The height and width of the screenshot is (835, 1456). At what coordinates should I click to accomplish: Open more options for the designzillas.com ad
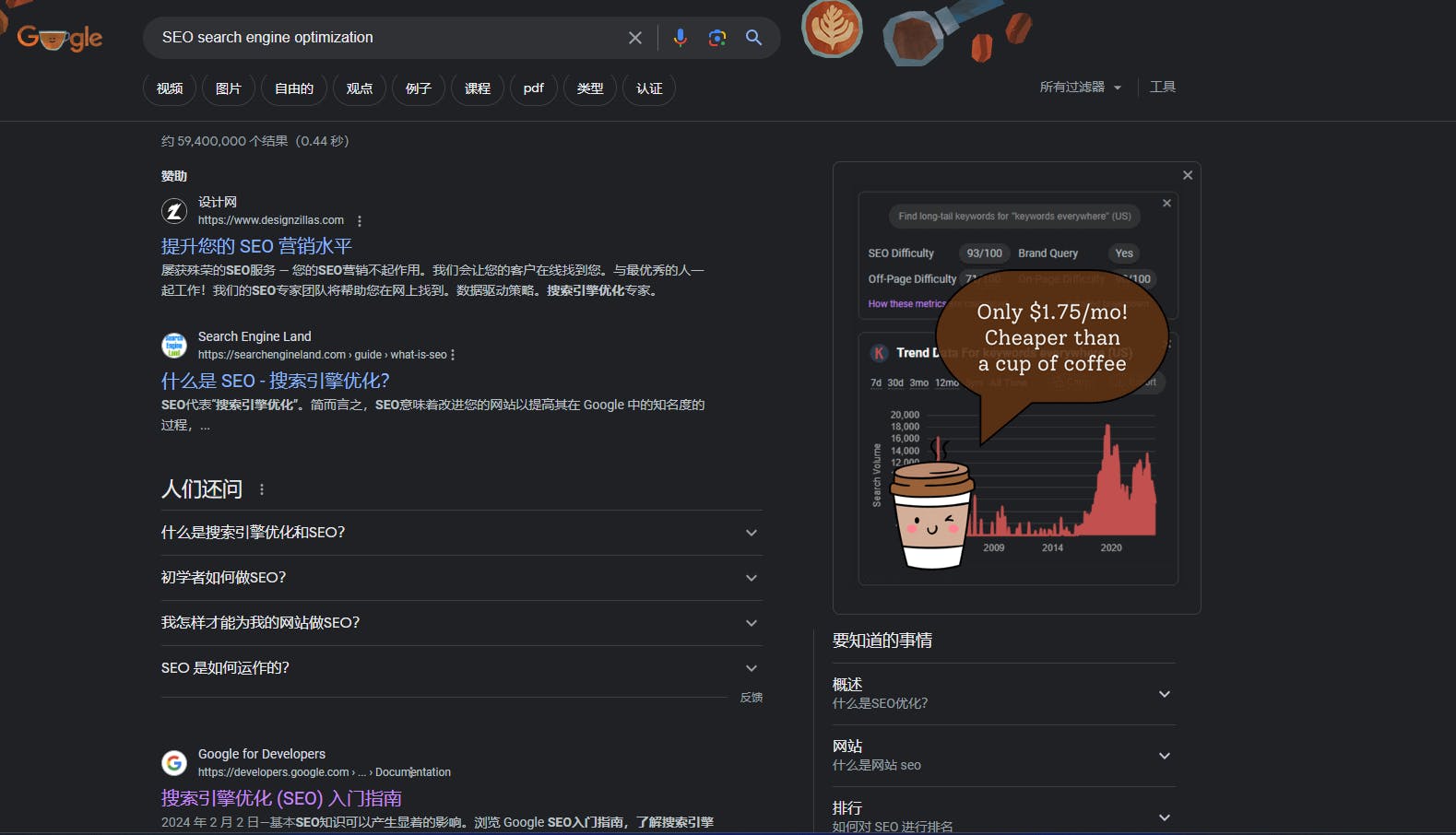[x=360, y=221]
